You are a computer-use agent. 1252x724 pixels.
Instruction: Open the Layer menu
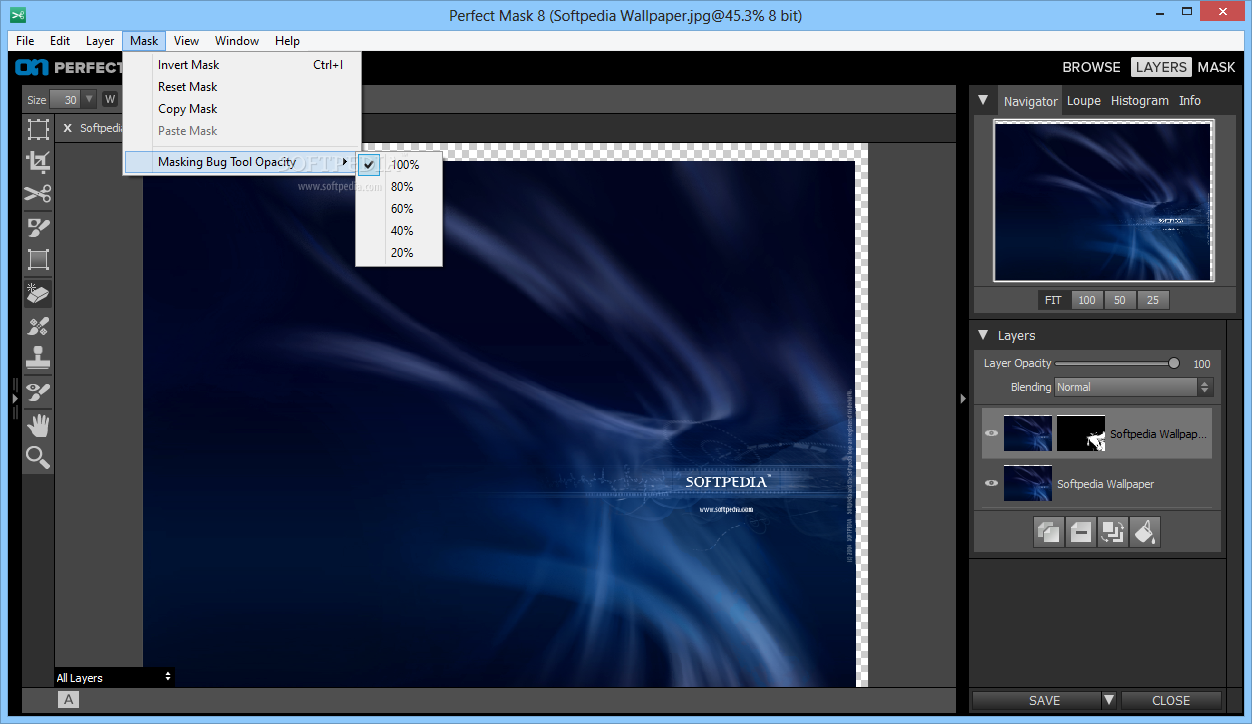pyautogui.click(x=100, y=41)
